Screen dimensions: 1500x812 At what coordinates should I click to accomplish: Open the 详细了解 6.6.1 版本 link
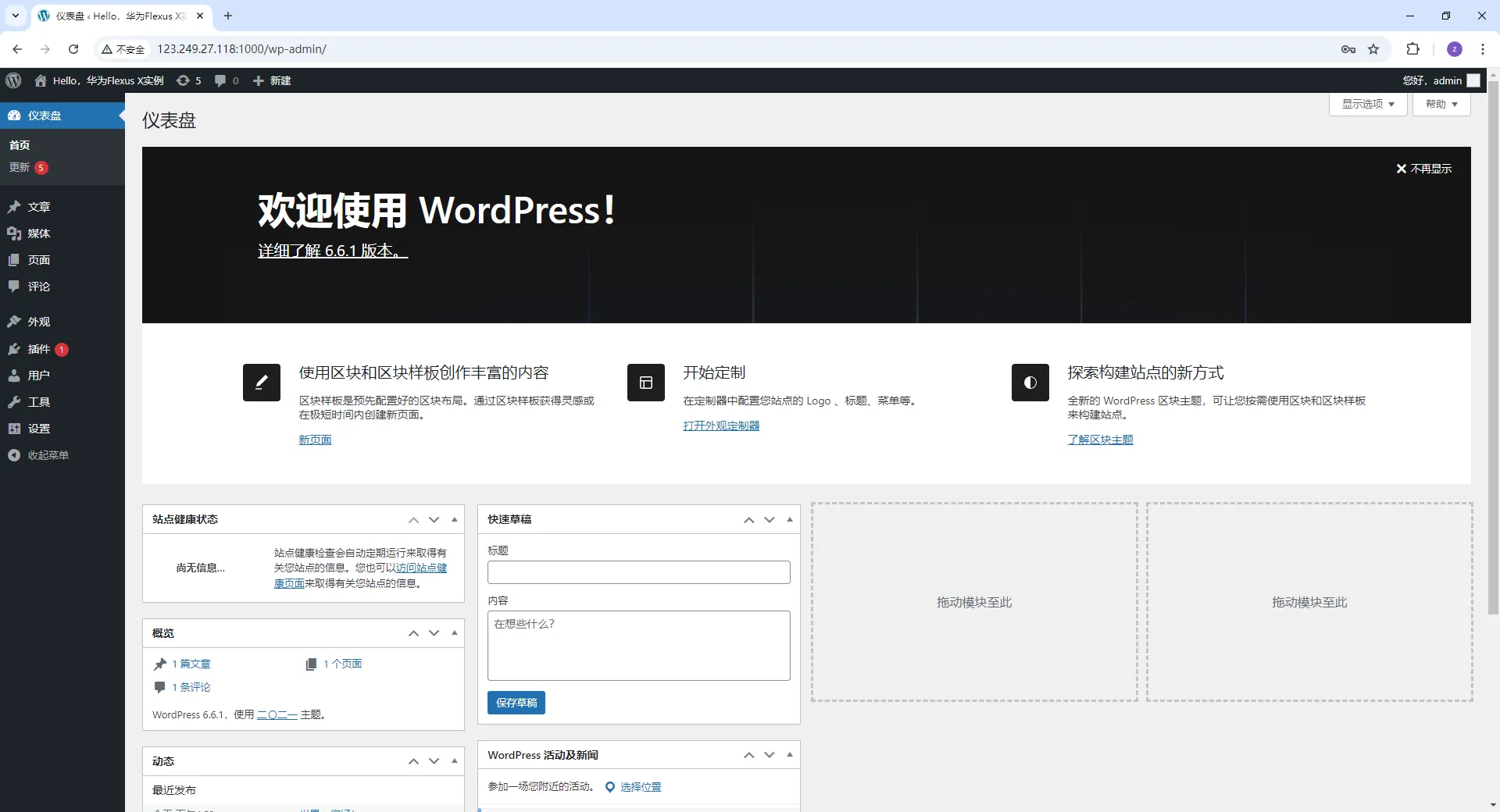pyautogui.click(x=333, y=251)
